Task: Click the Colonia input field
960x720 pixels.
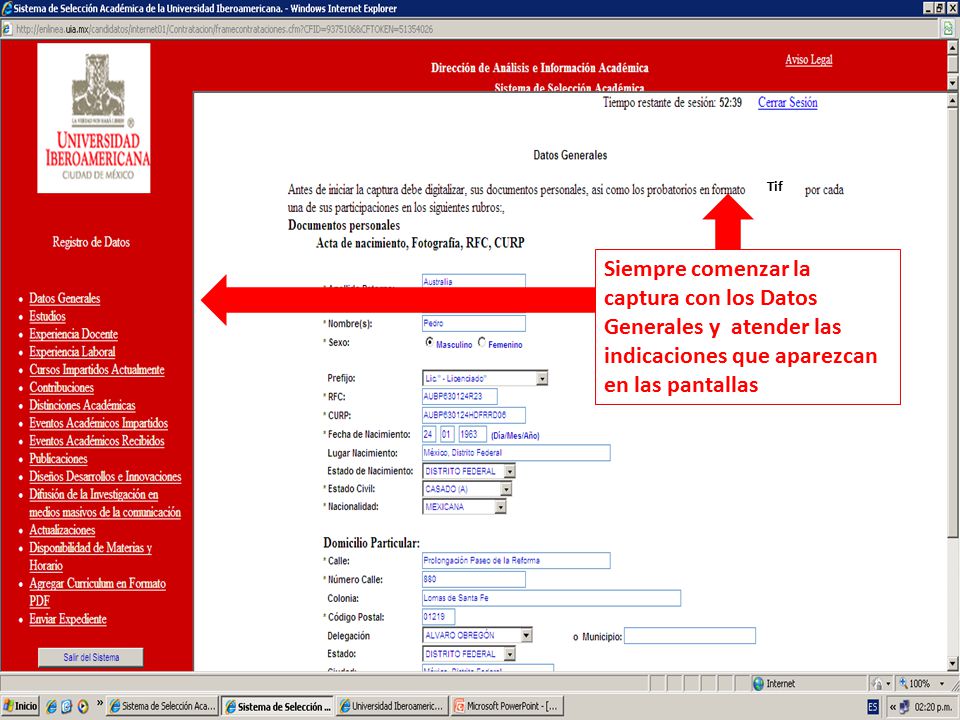Action: pyautogui.click(x=552, y=598)
